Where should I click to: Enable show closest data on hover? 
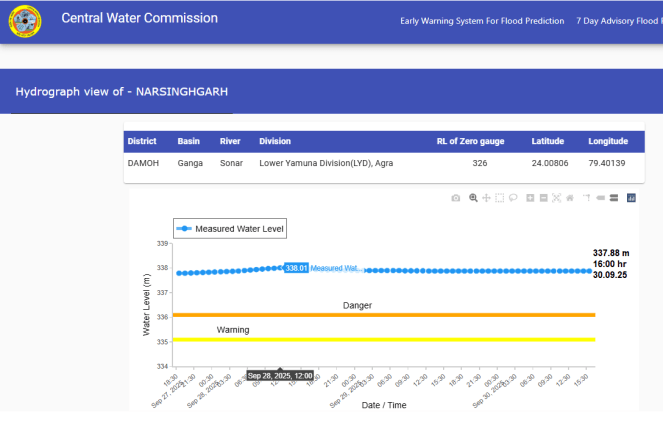point(600,198)
